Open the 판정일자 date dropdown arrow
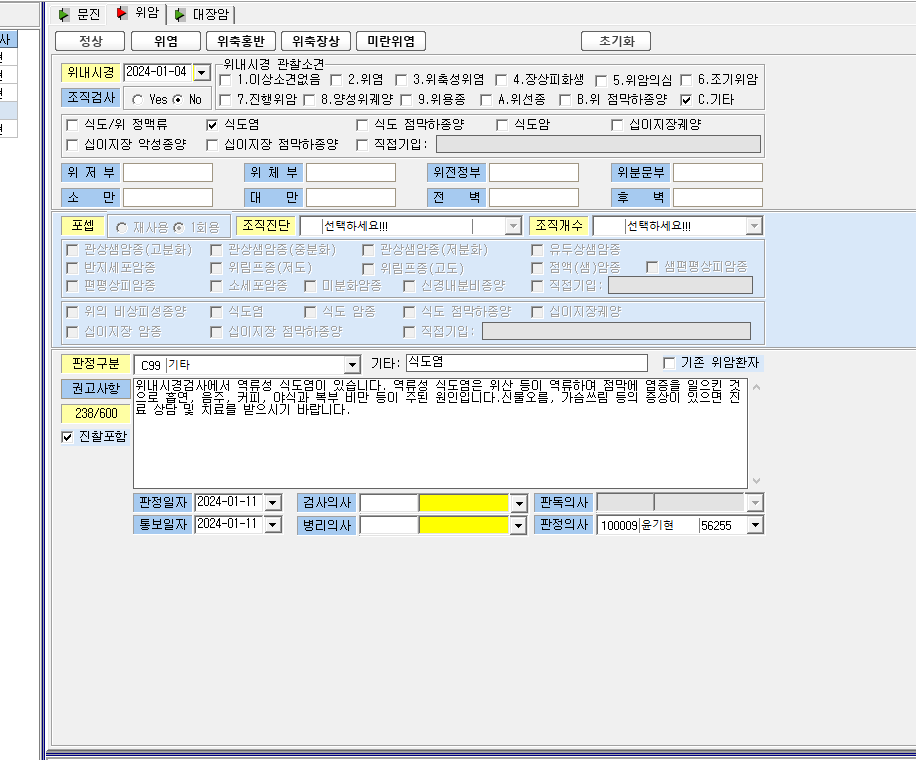Image resolution: width=916 pixels, height=760 pixels. 273,502
